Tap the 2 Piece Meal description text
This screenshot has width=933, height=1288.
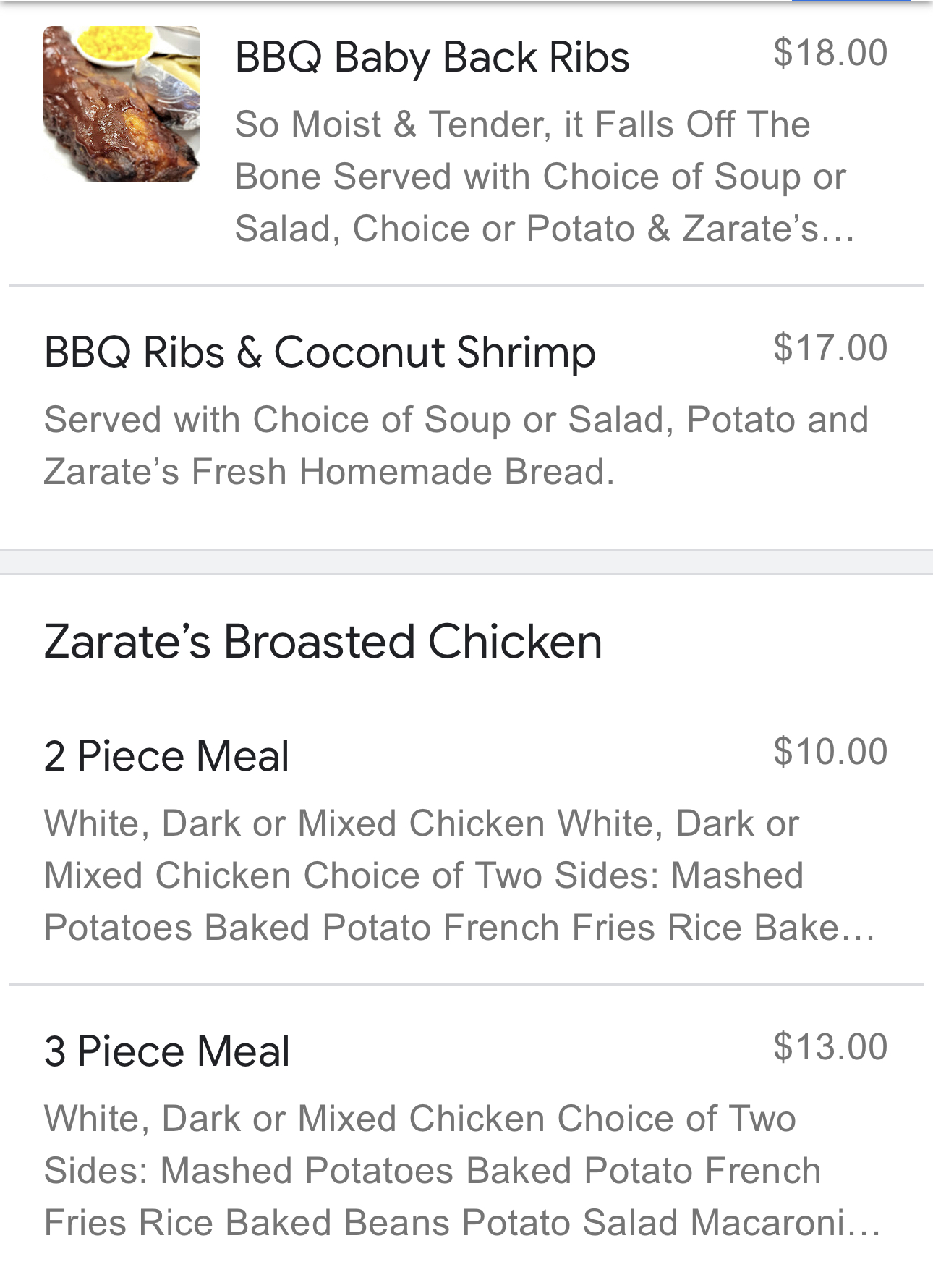click(423, 876)
